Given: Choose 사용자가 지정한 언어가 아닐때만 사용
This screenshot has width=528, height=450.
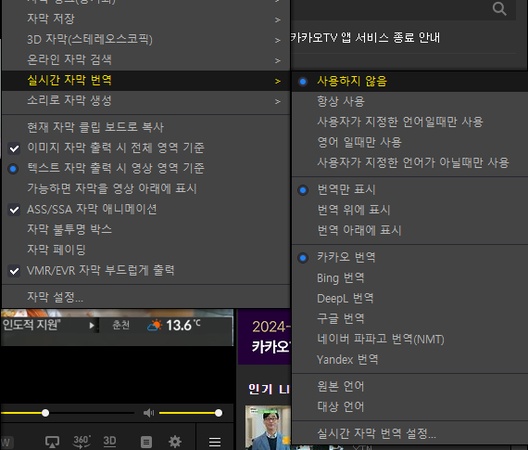Looking at the screenshot, I should (x=410, y=163).
